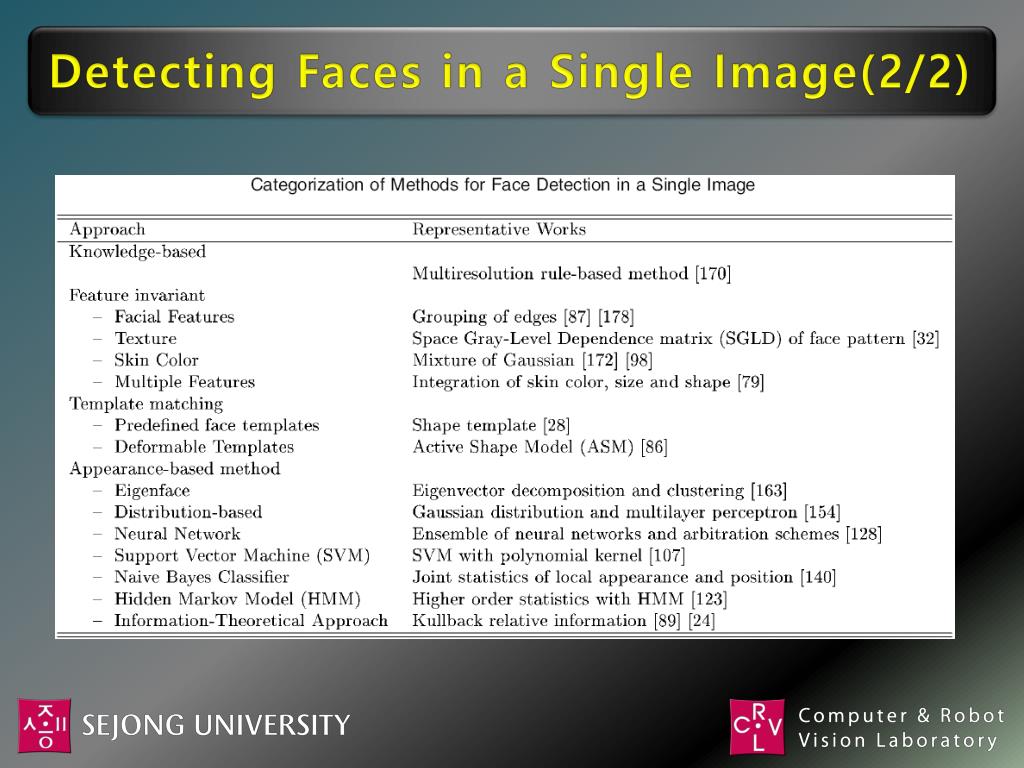Select 'Hidden Markov Model (HMM)' entry

238,599
